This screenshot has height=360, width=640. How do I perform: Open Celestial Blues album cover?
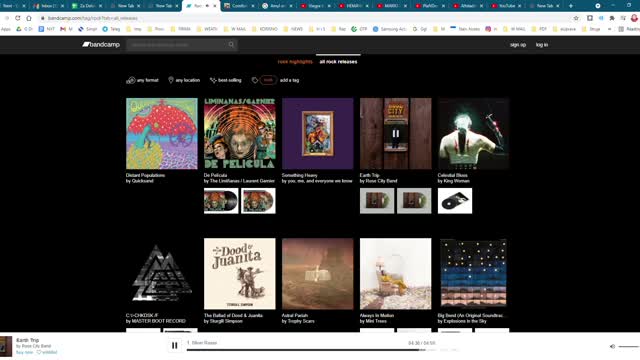click(473, 133)
